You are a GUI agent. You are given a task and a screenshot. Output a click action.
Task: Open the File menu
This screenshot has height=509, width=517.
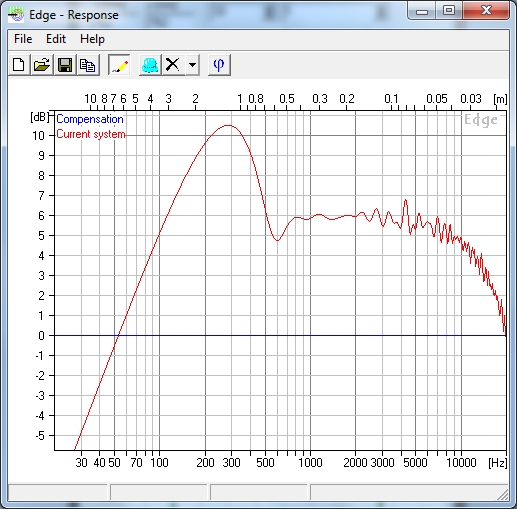coord(23,39)
